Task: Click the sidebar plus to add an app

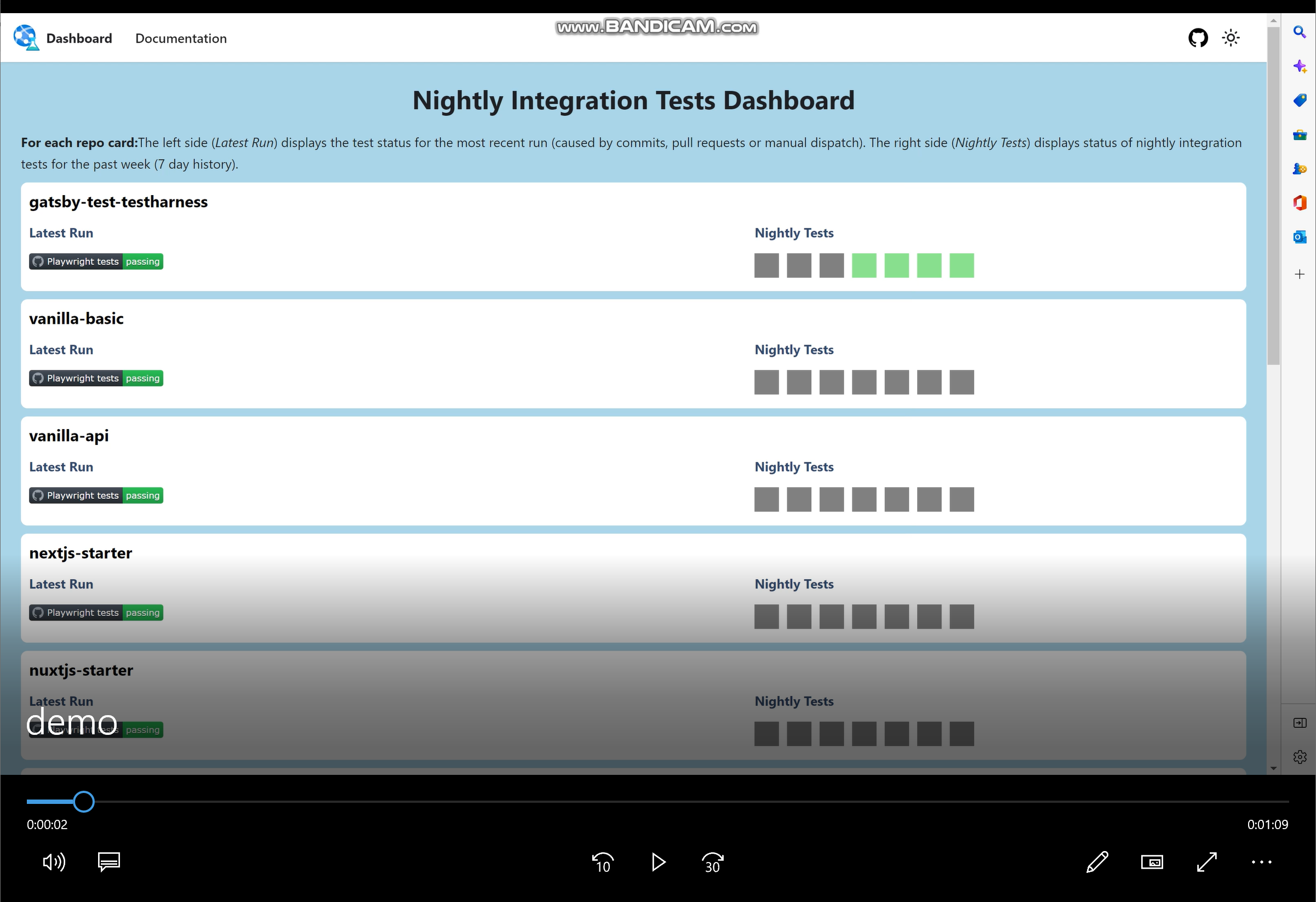Action: pos(1300,274)
